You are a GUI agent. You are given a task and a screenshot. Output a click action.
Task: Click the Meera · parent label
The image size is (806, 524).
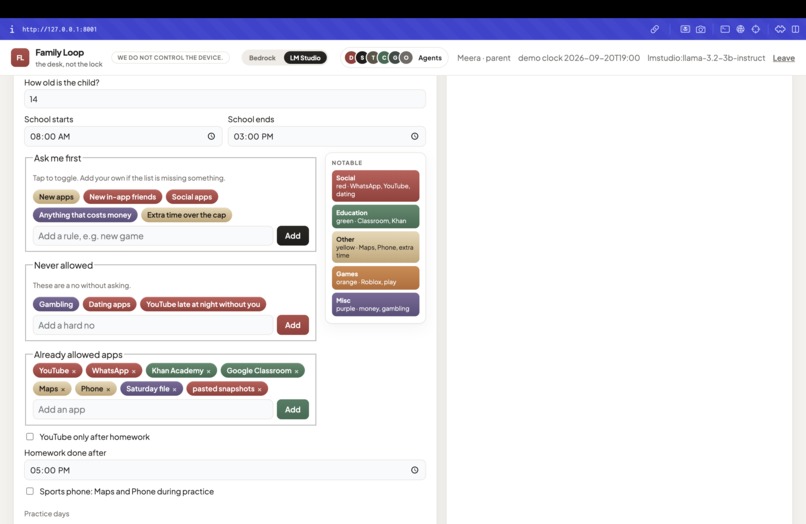click(x=484, y=58)
